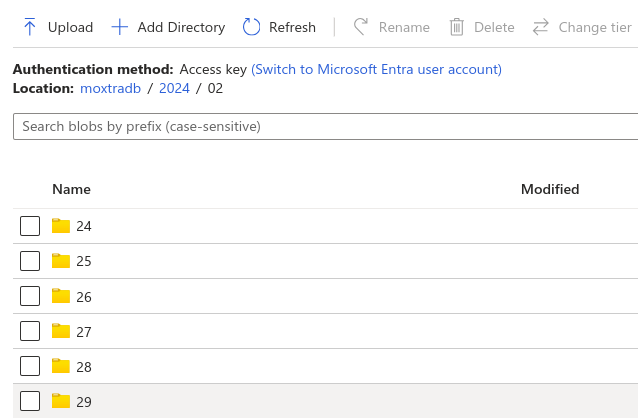Open folder icon for 25
638x418 pixels.
point(61,261)
